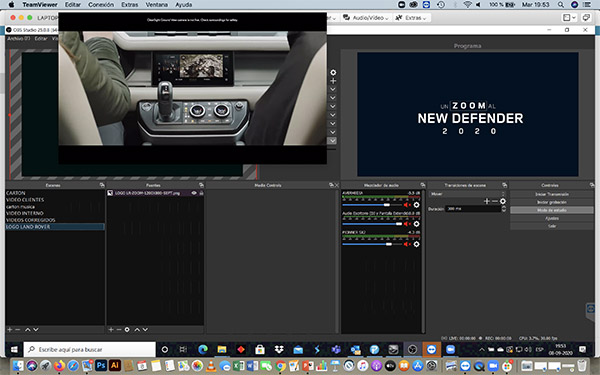Open settings gear for Audio Escritorio channel
600x375 pixels.
click(x=416, y=224)
